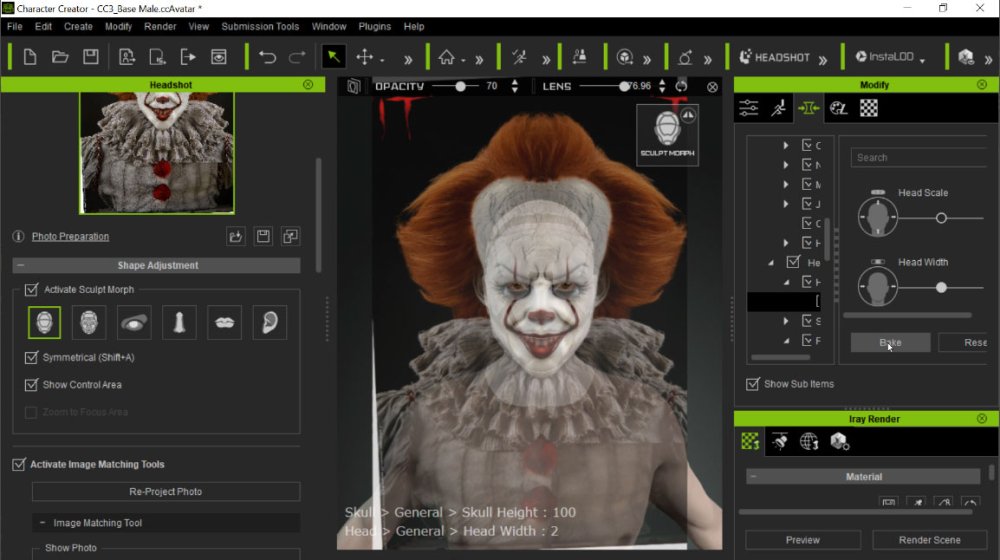The image size is (1000, 560).
Task: Open the Edit menu
Action: pos(43,26)
